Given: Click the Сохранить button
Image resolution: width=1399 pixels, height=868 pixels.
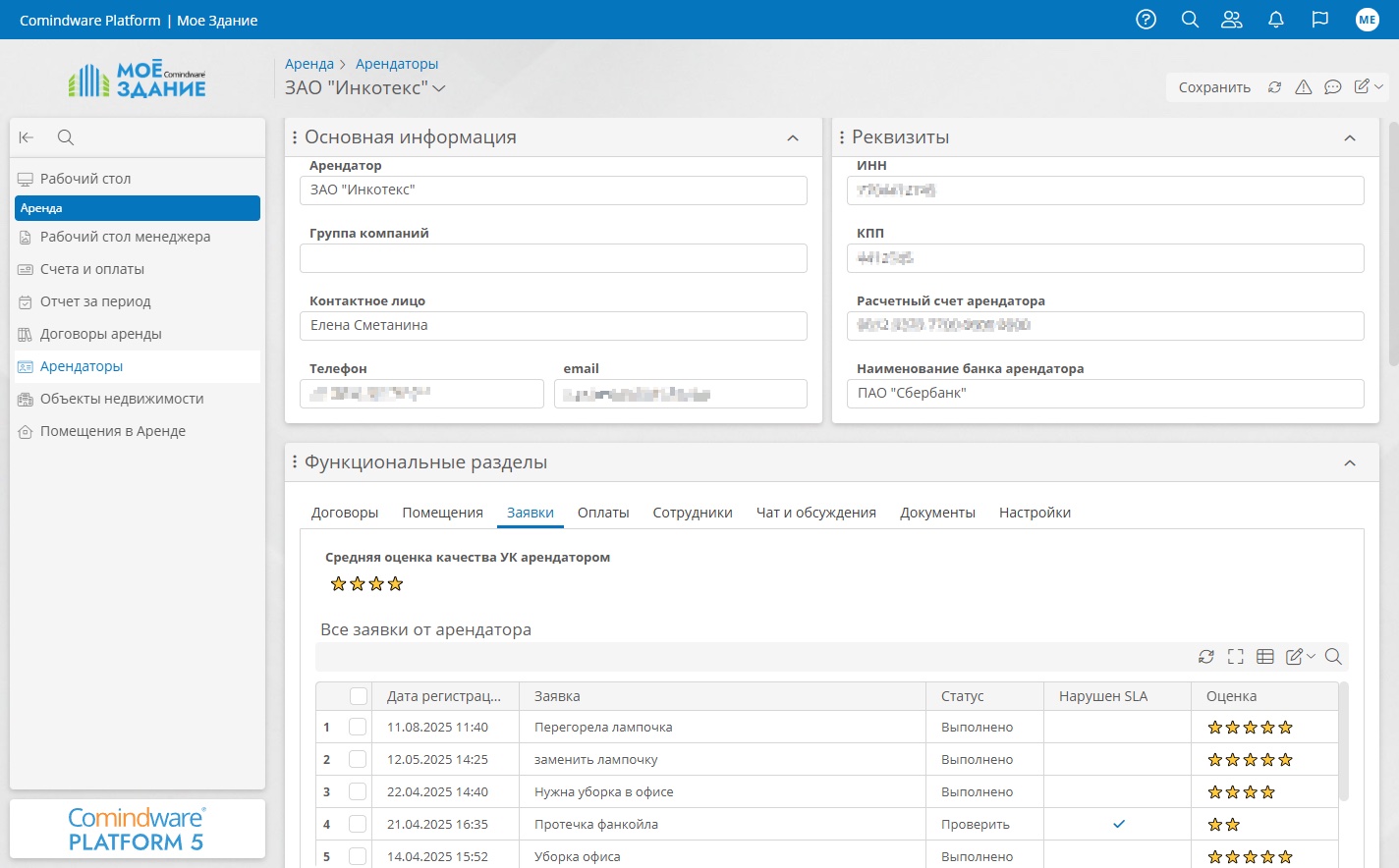Looking at the screenshot, I should point(1214,87).
